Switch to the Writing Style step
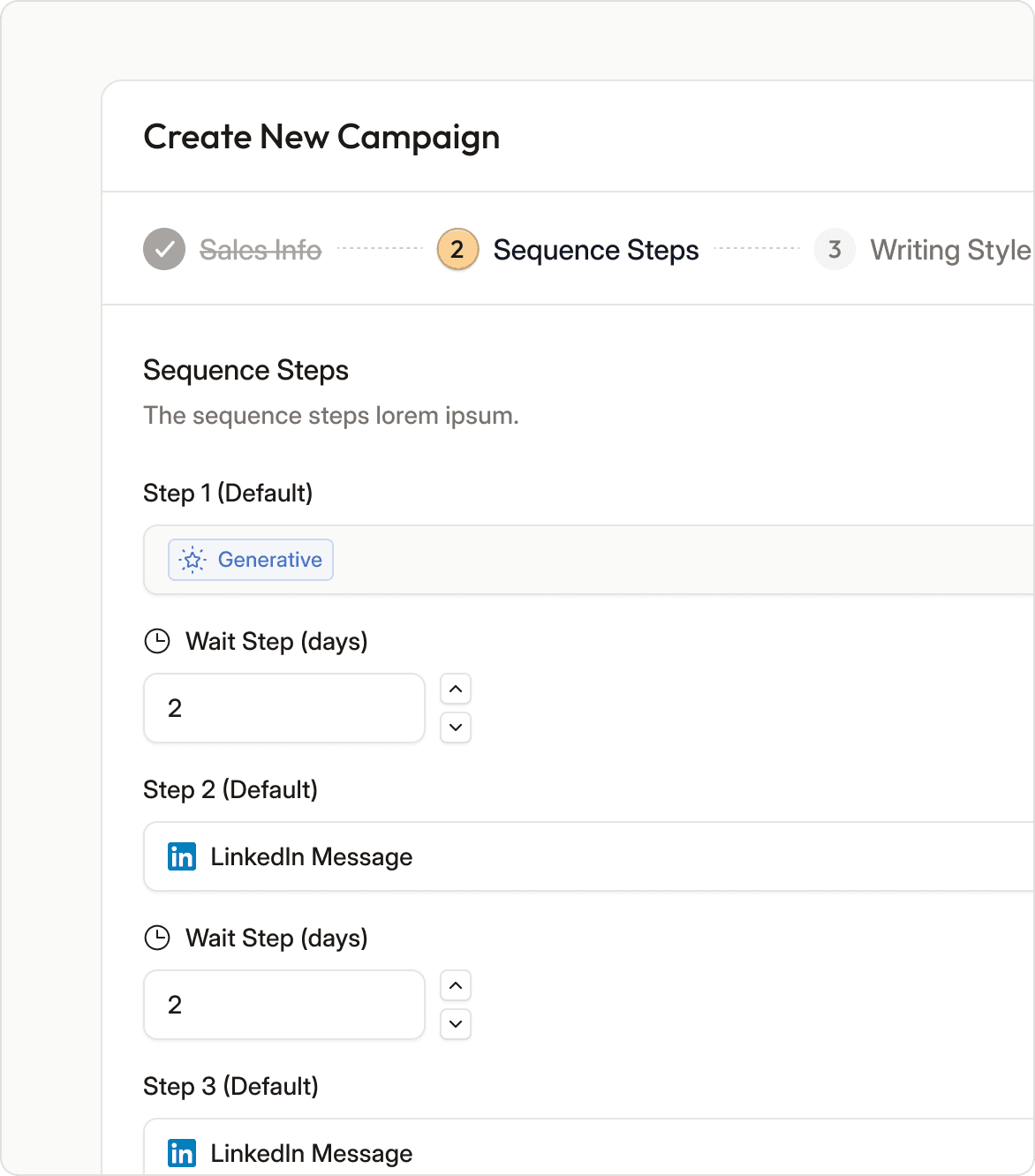The width and height of the screenshot is (1035, 1176). [x=950, y=250]
